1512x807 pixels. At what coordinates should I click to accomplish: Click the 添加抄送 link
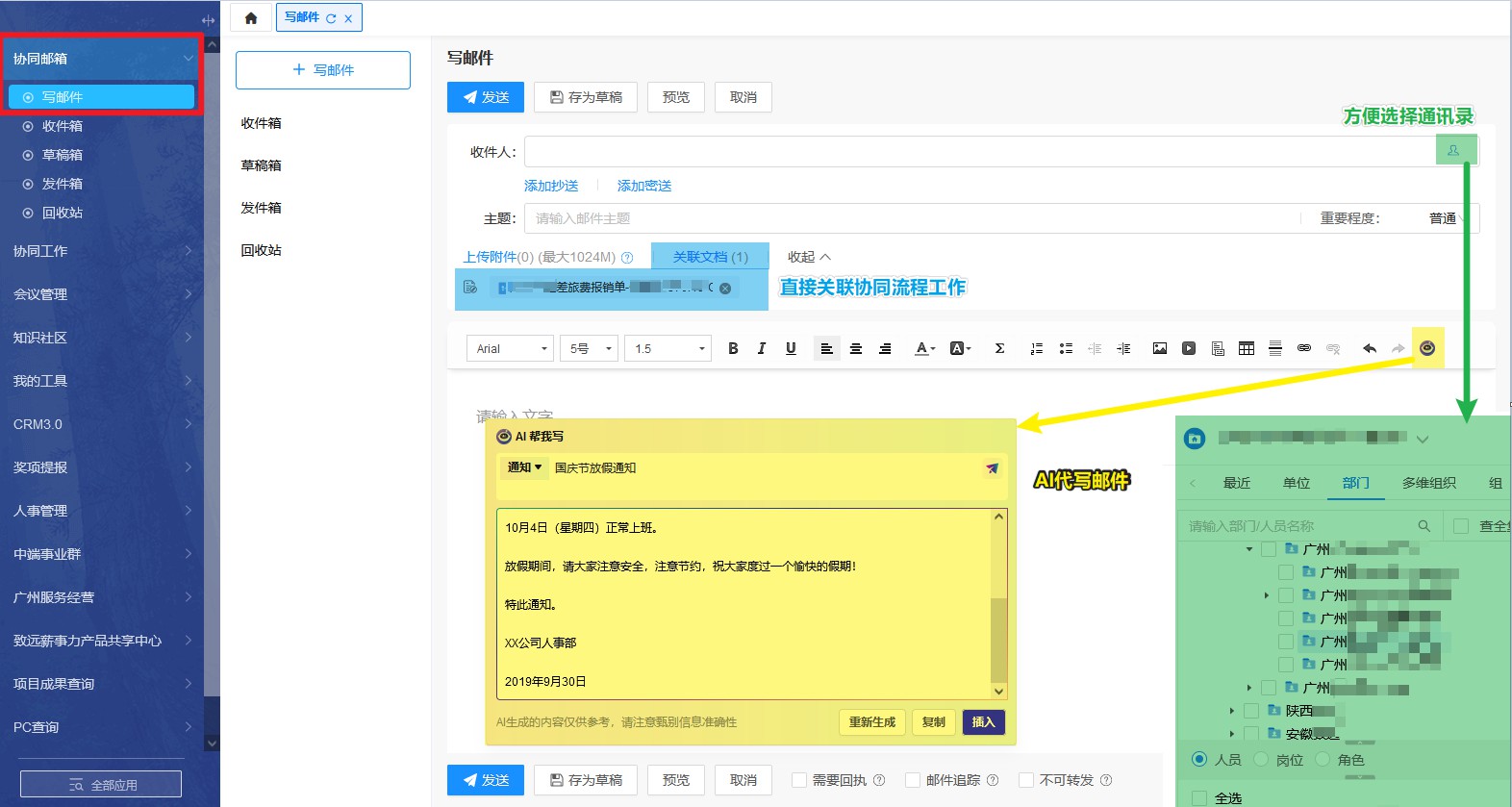pos(551,186)
